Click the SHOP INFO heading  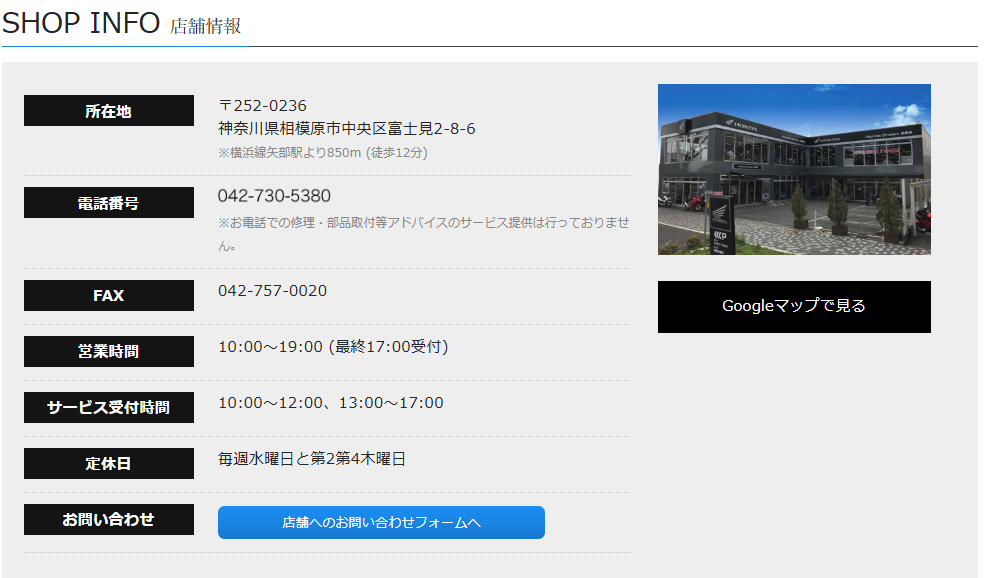coord(81,23)
